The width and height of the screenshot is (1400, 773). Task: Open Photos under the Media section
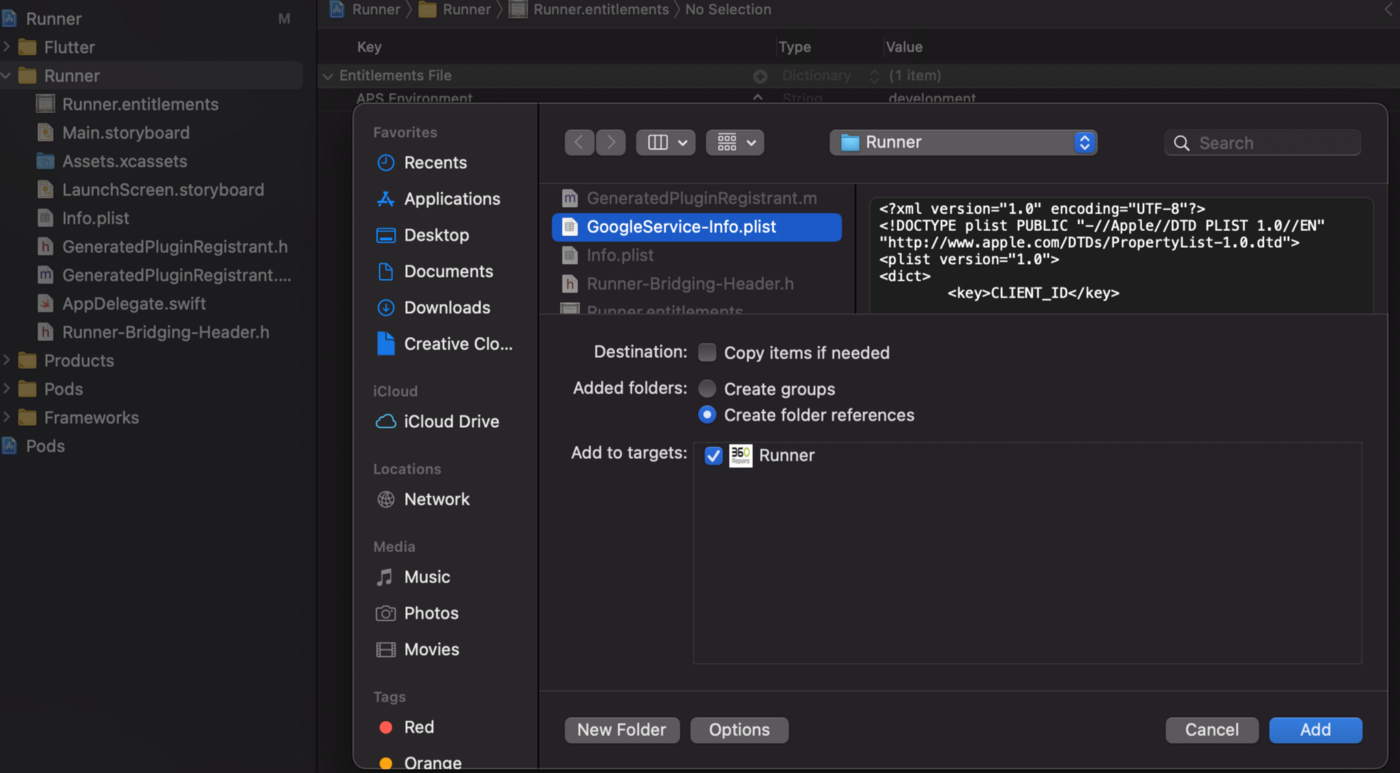[x=429, y=613]
